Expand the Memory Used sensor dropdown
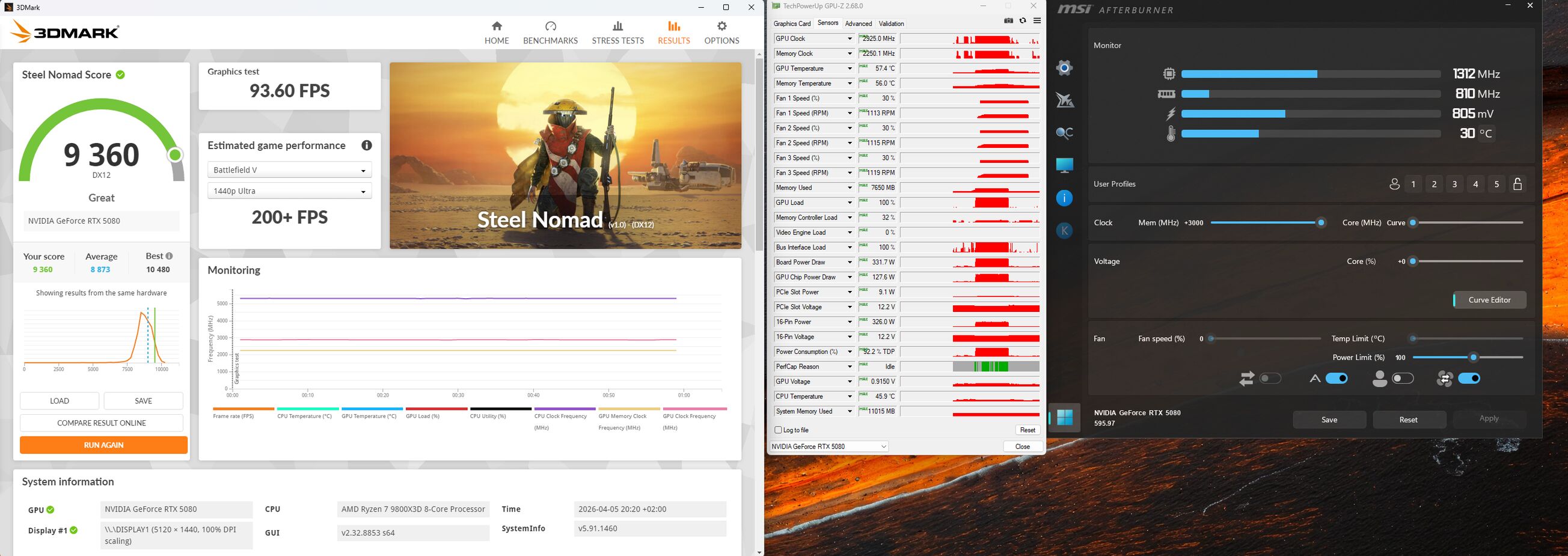The height and width of the screenshot is (556, 1568). (850, 188)
